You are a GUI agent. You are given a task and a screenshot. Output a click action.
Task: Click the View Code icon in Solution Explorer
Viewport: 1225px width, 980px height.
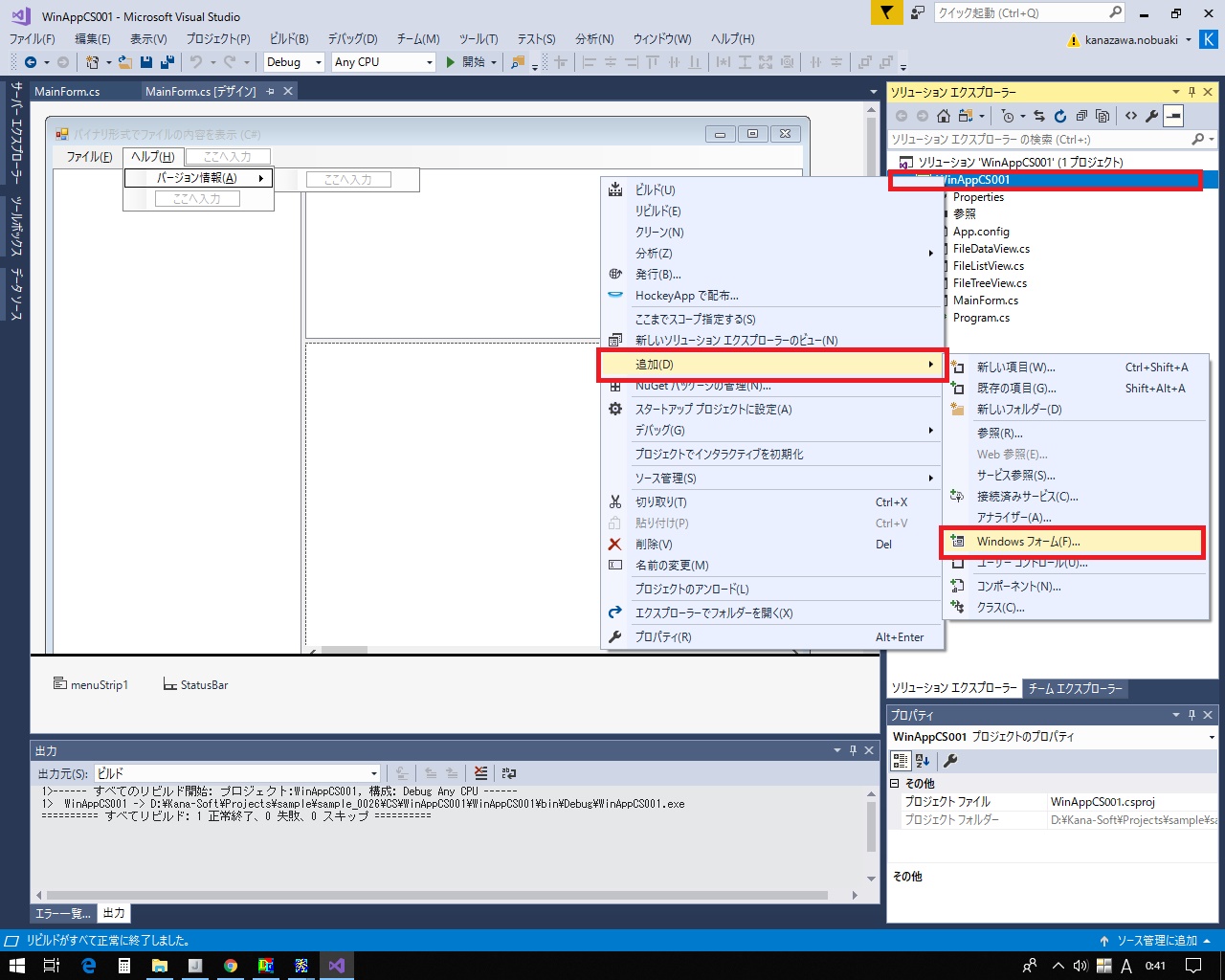coord(1131,116)
